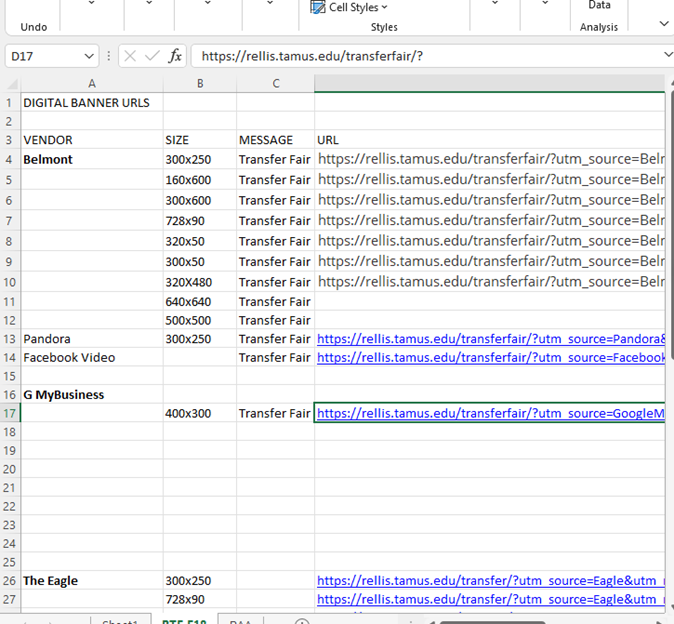Select the 300x250 cell in The Eagle row

(200, 581)
